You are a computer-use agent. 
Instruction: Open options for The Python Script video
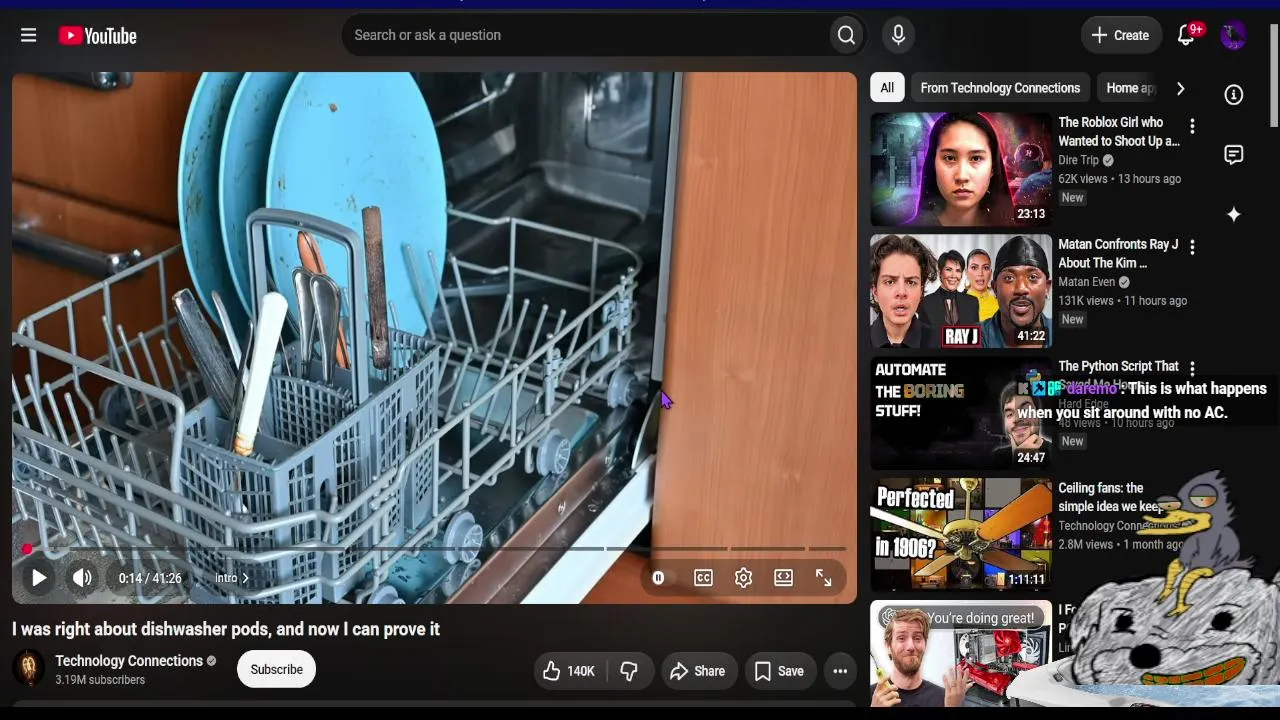point(1191,369)
